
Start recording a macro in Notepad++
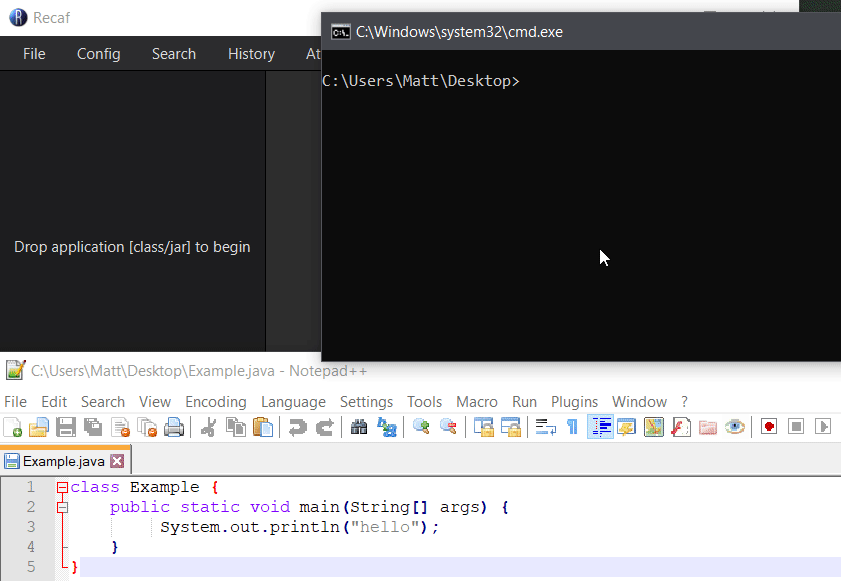(768, 427)
